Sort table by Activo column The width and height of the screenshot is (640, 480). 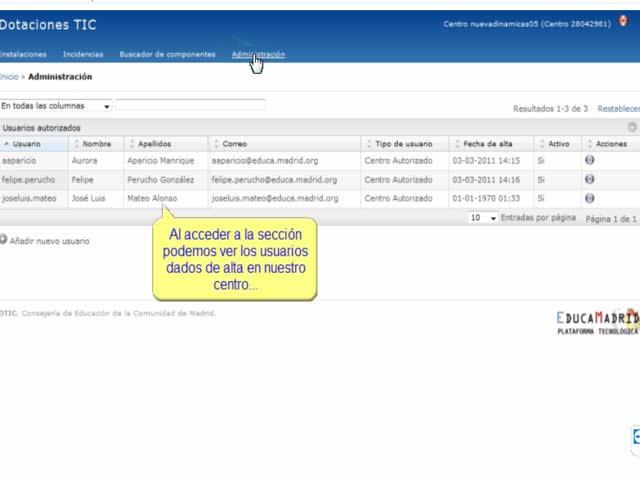coord(558,144)
